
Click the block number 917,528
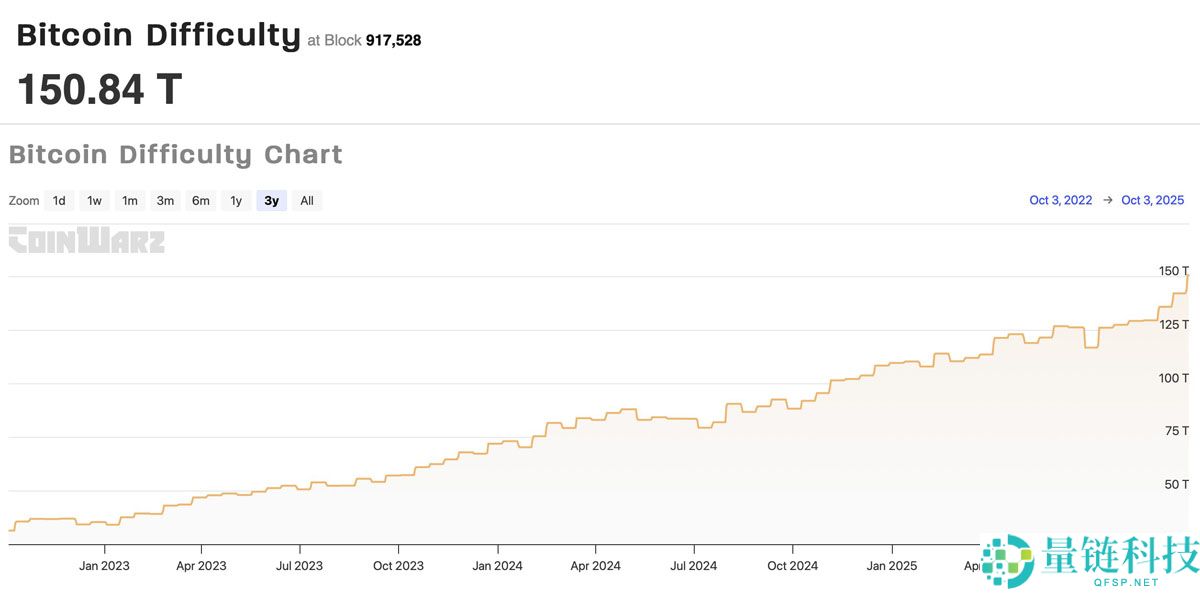coord(396,40)
